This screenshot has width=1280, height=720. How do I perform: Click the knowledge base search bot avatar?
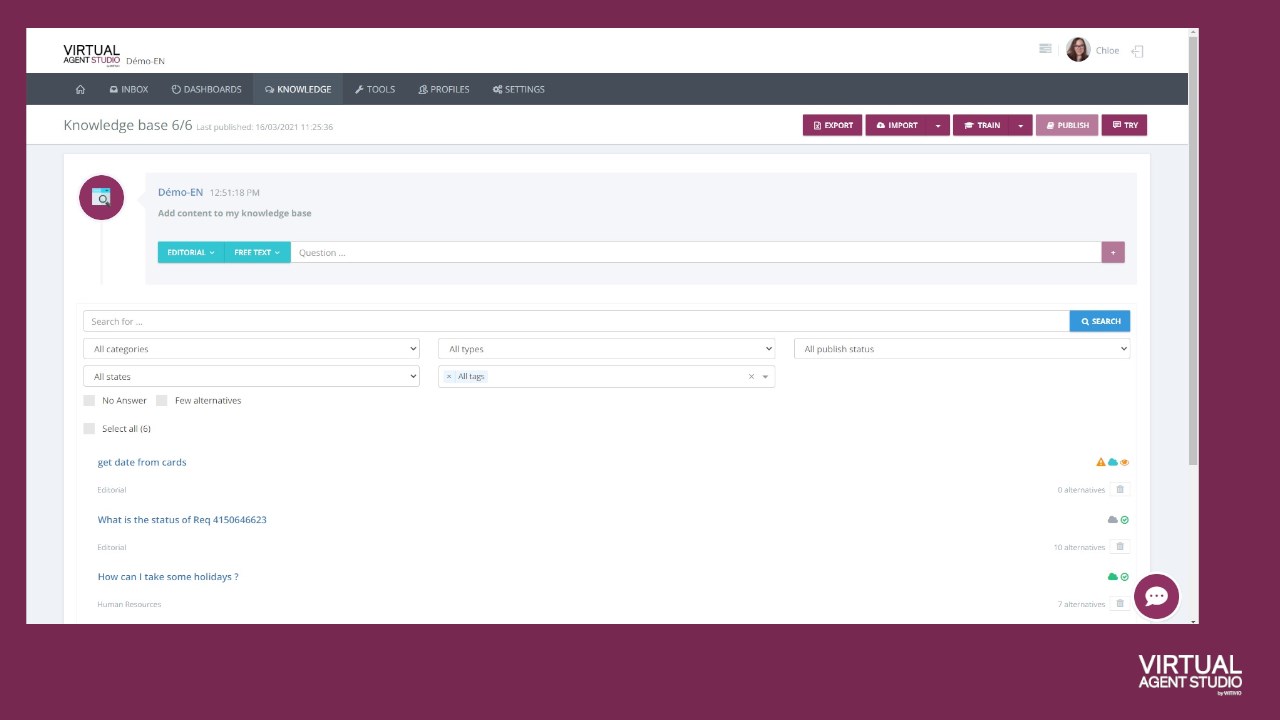point(101,197)
